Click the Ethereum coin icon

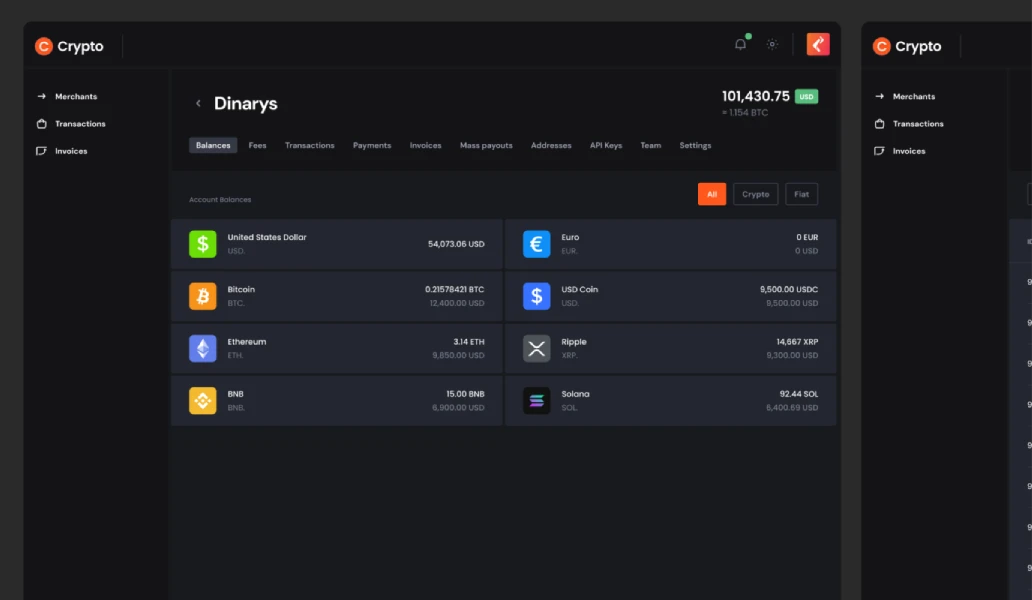tap(203, 348)
